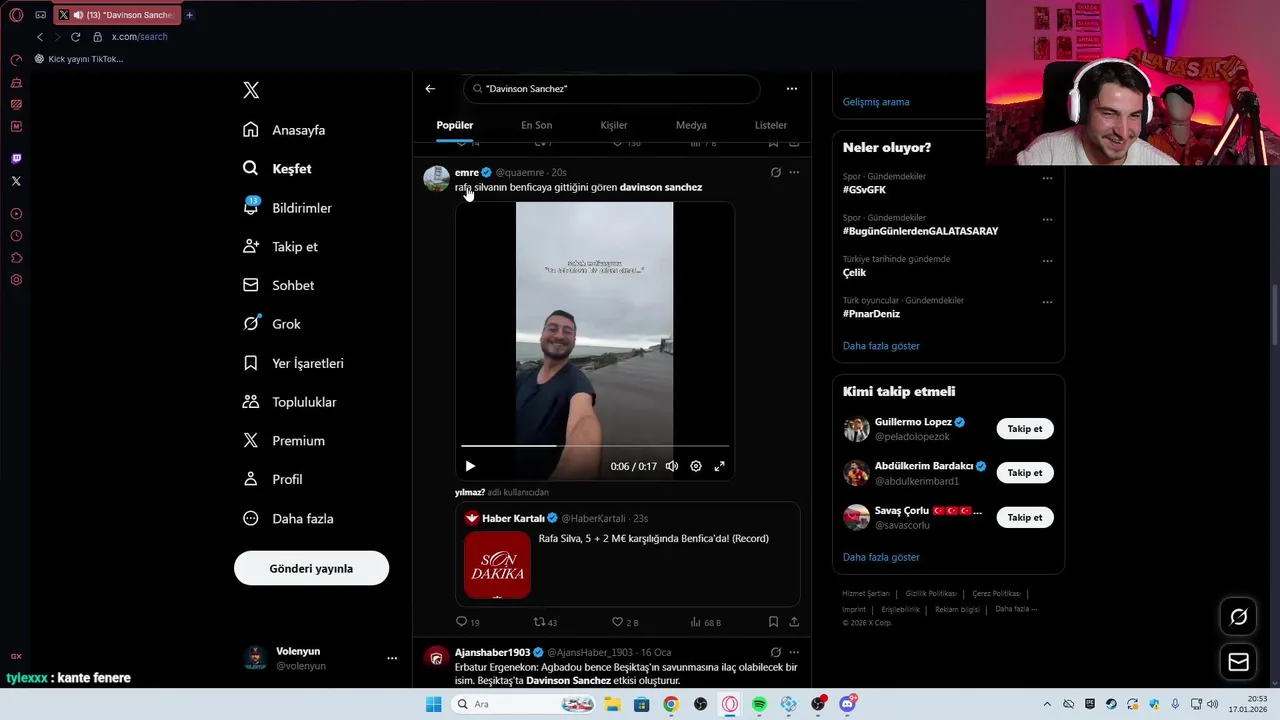
Task: Open Yer İşaretleri bookmarks
Action: [293, 363]
